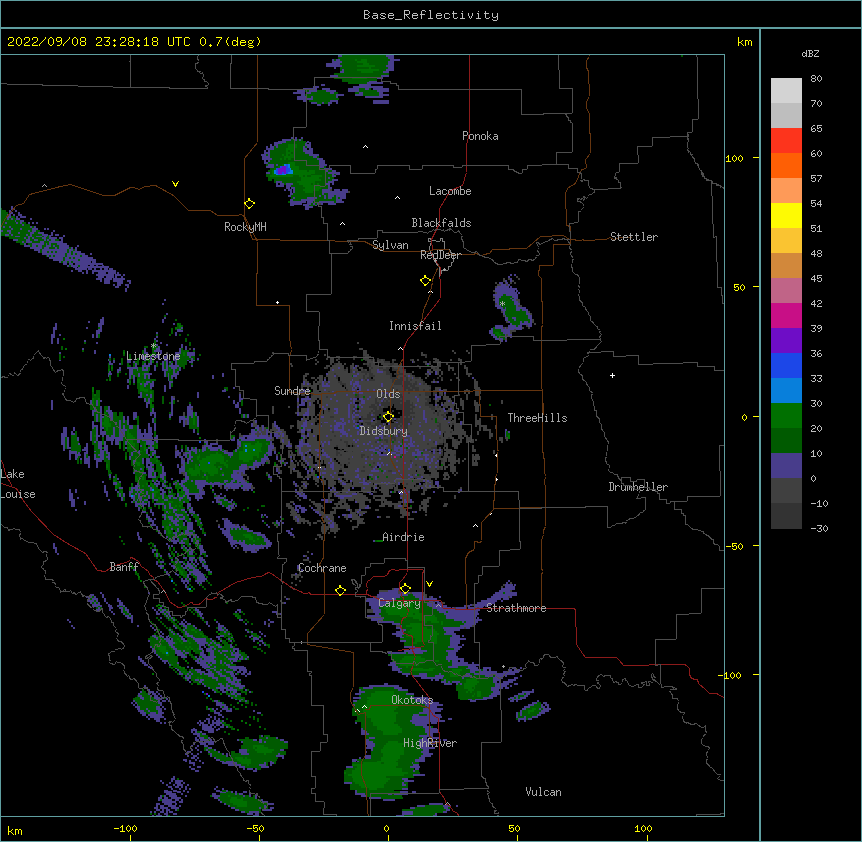Click the RockyMH label
Screen dimensions: 862x842
tap(245, 227)
